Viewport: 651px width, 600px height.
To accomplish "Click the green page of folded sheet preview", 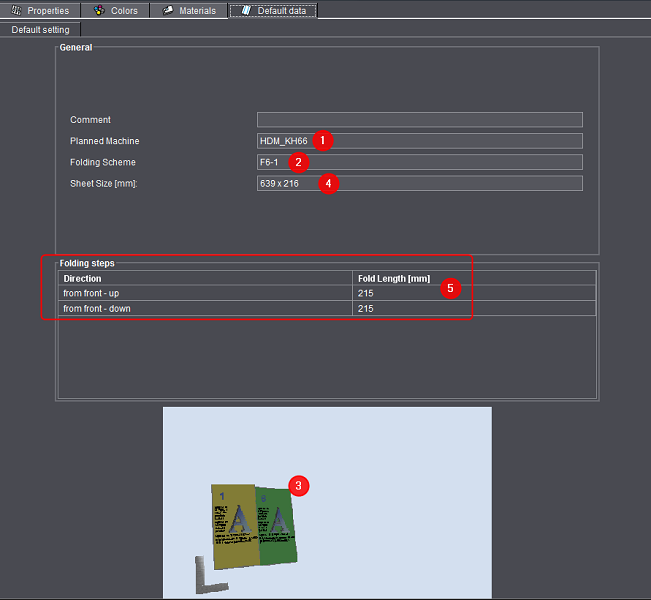I will coord(276,527).
